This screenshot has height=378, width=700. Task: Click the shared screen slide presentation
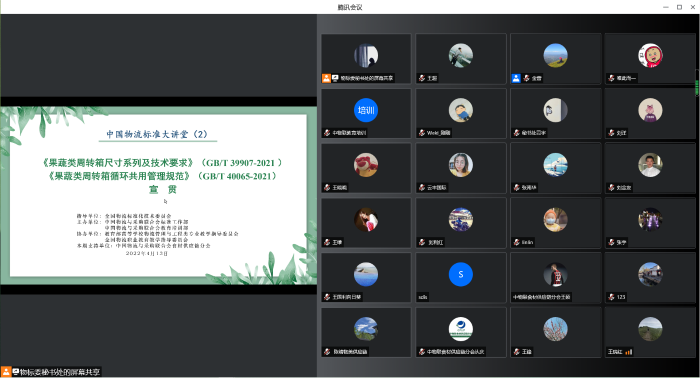[158, 195]
